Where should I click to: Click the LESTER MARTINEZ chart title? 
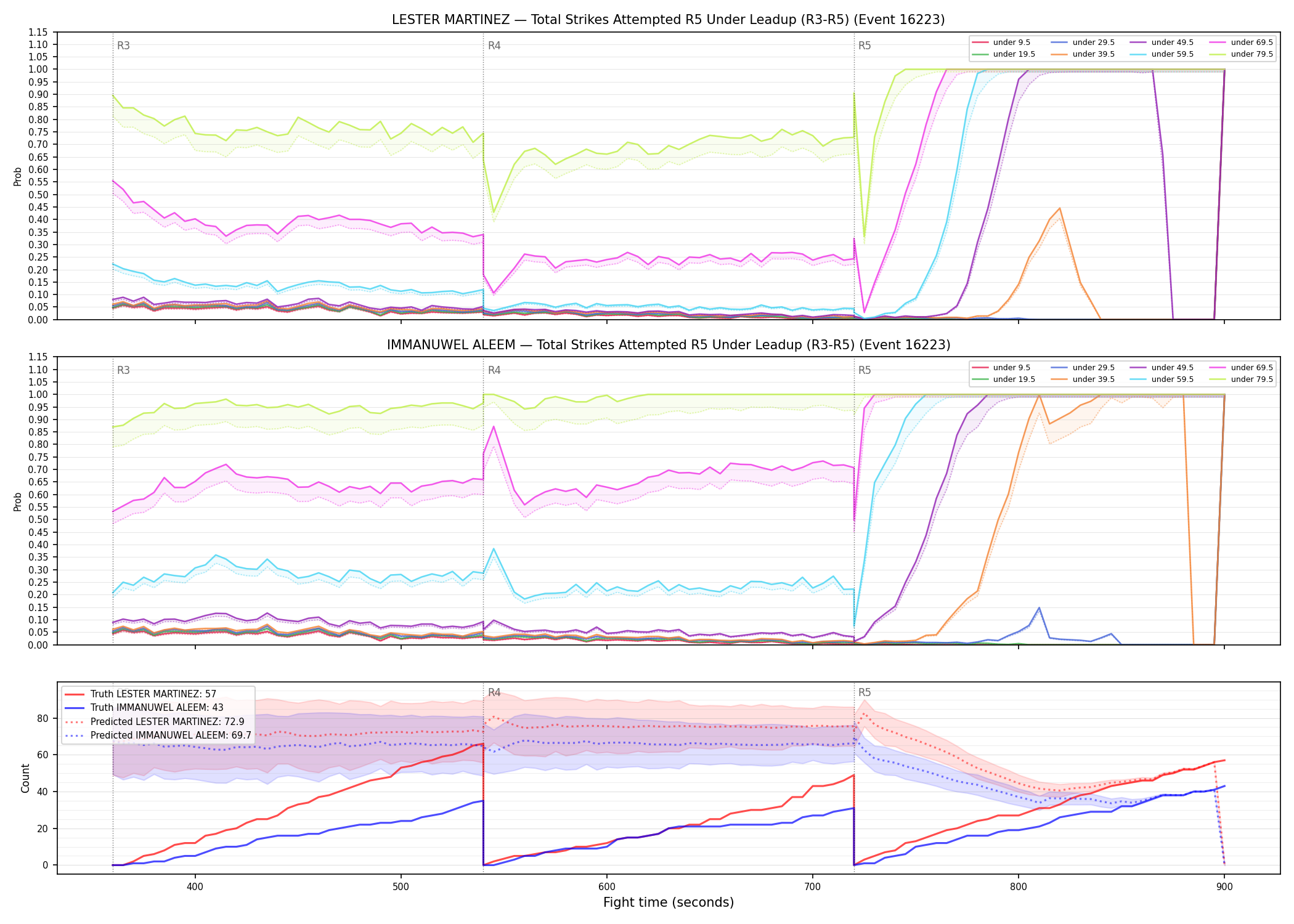(x=668, y=20)
